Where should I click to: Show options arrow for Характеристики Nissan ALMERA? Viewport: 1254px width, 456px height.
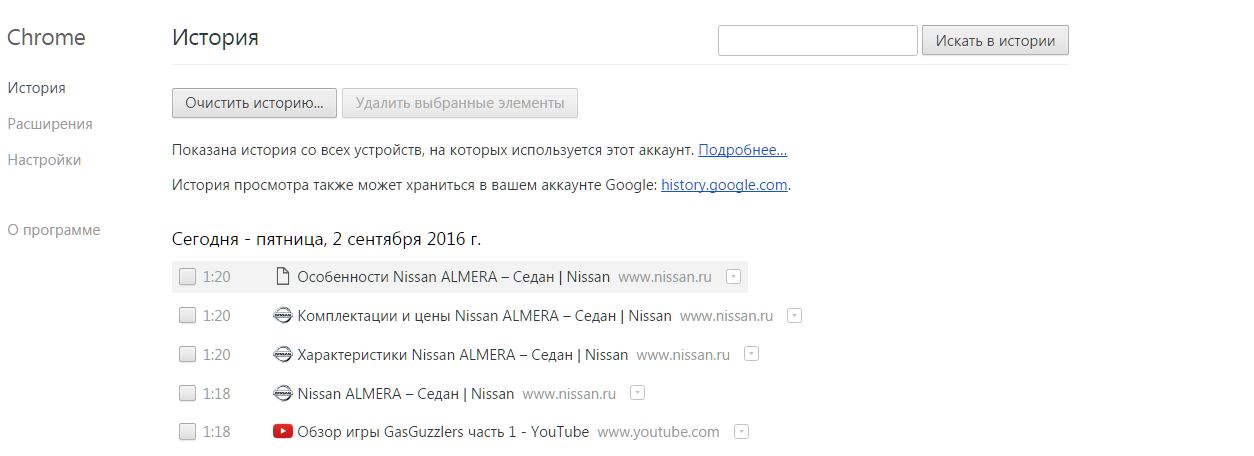coord(752,354)
